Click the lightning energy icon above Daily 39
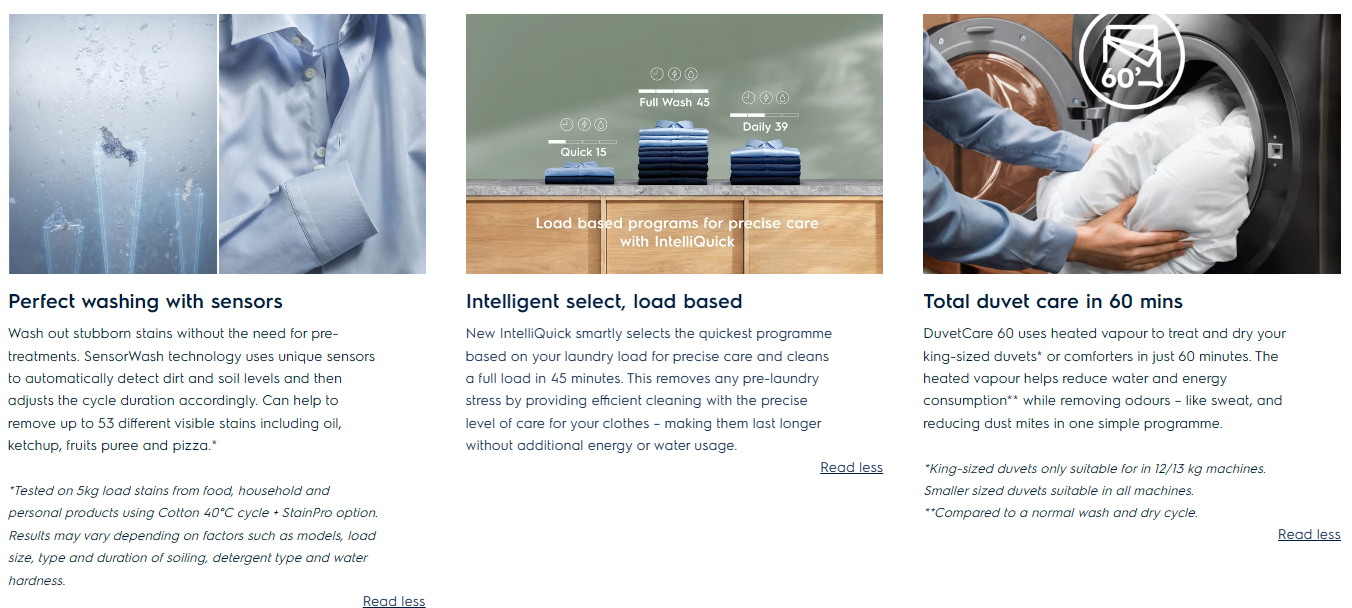The height and width of the screenshot is (608, 1352). [765, 98]
